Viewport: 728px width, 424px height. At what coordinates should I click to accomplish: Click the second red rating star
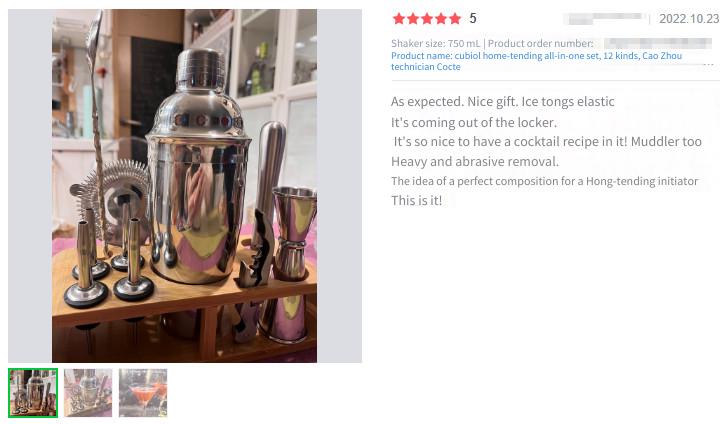(x=413, y=19)
